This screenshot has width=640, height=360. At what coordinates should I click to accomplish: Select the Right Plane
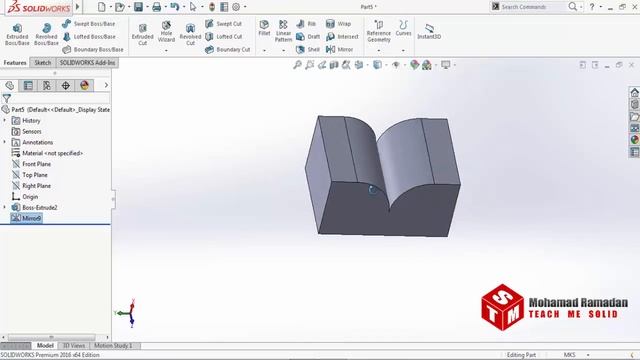coord(31,186)
